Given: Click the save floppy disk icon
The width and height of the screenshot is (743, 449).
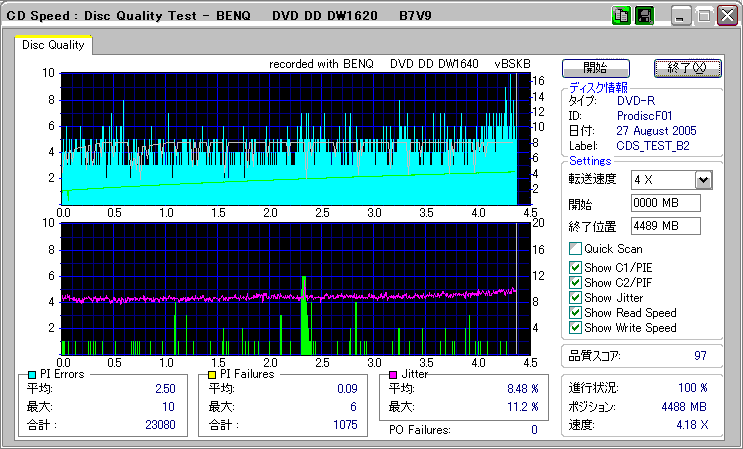Looking at the screenshot, I should 644,16.
